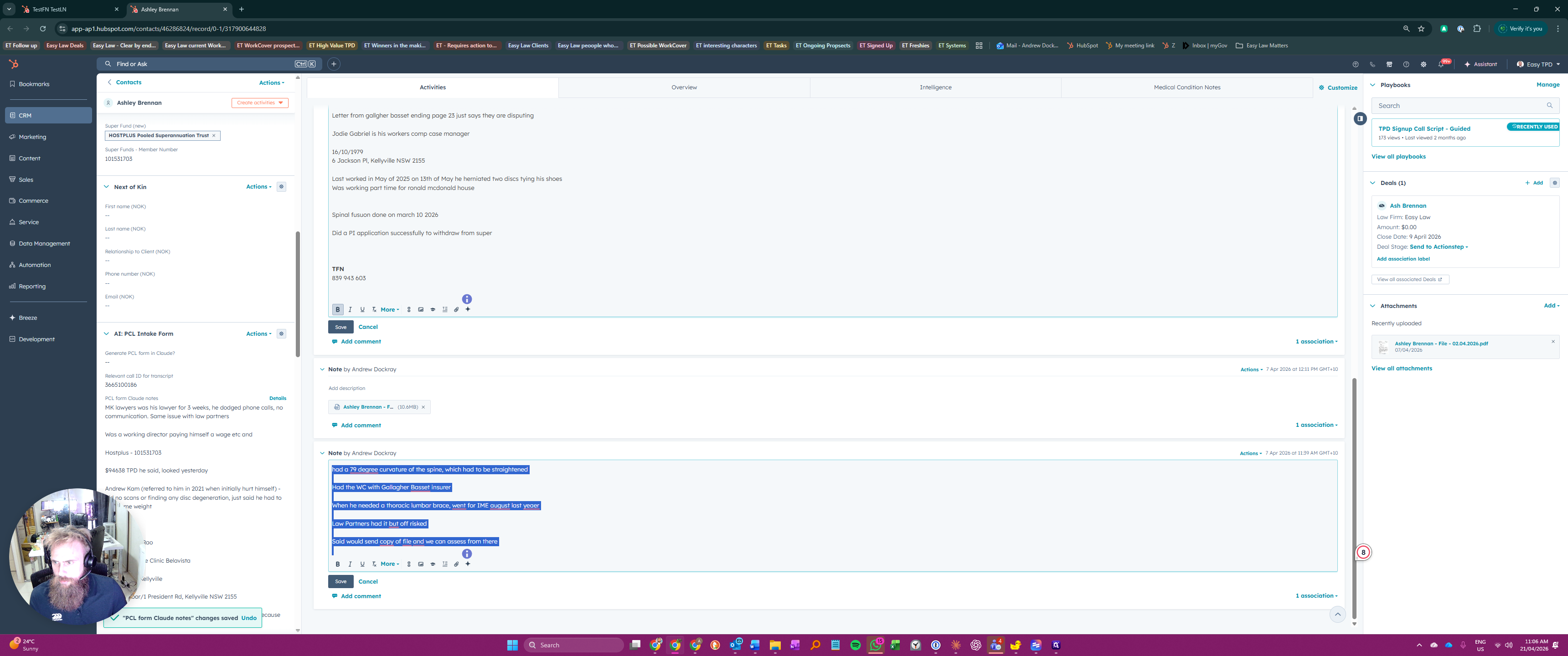Collapse the Deals (1) section

(1372, 183)
